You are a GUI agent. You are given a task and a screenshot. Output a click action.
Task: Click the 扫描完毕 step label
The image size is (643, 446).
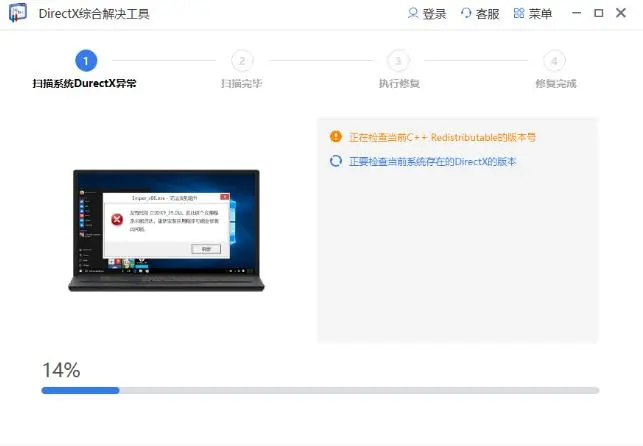[x=241, y=84]
